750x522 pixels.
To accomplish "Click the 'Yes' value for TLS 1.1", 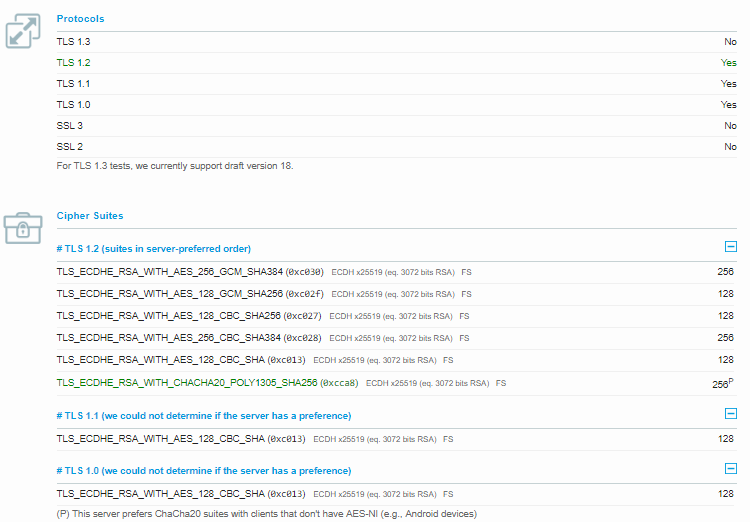I will click(x=728, y=84).
